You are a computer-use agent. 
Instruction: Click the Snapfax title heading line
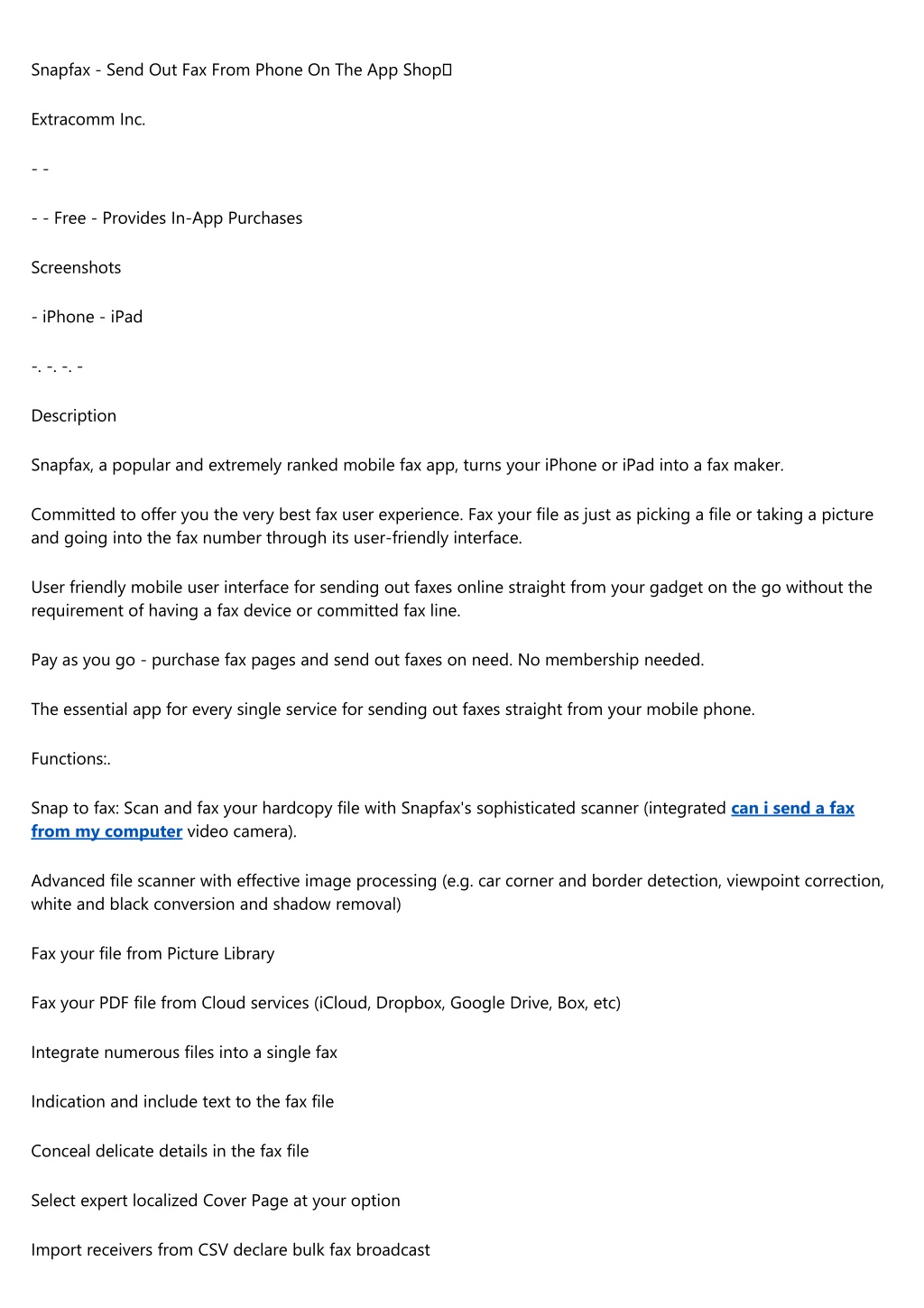pos(241,70)
